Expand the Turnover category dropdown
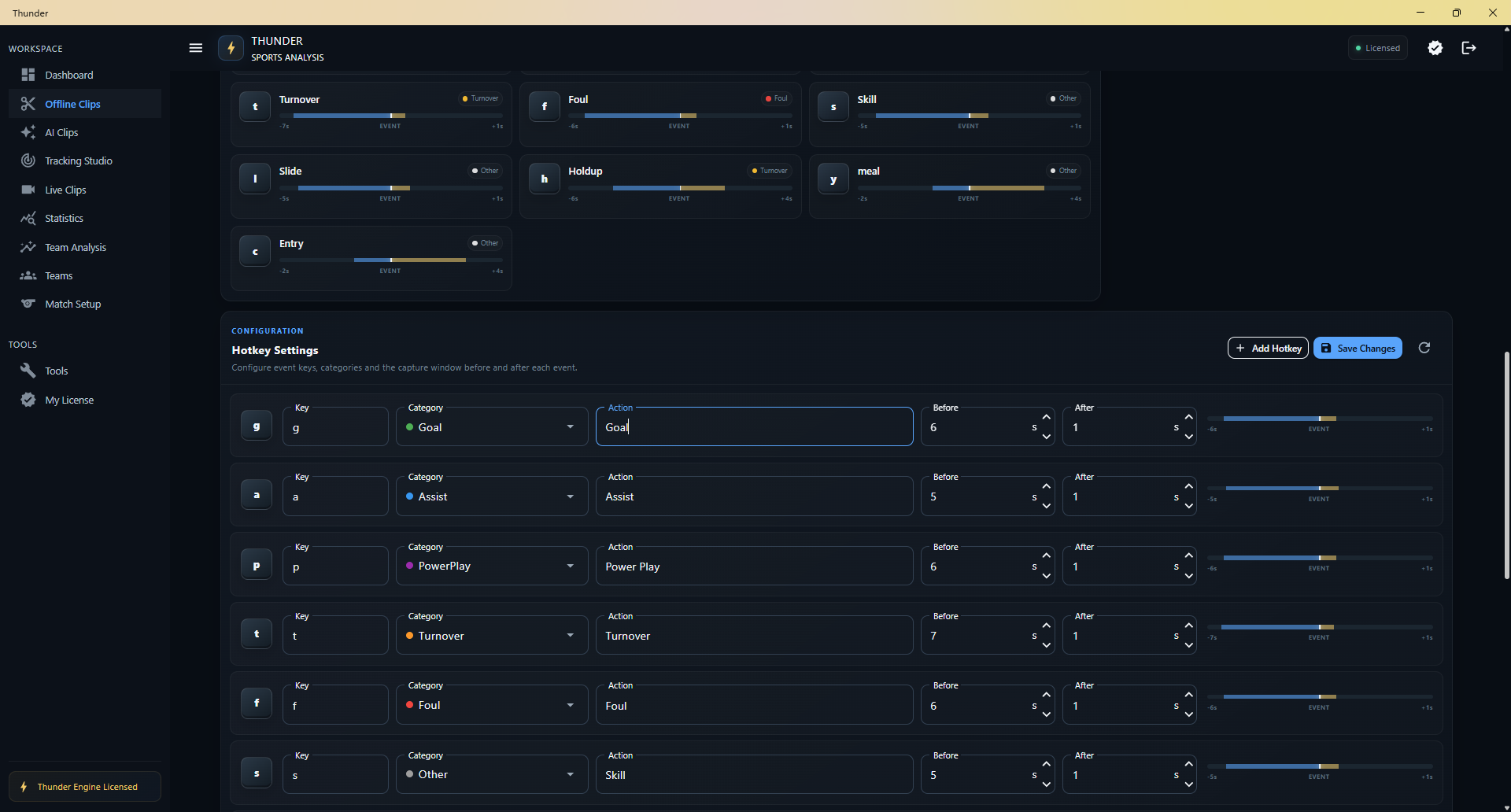1511x812 pixels. pyautogui.click(x=492, y=635)
